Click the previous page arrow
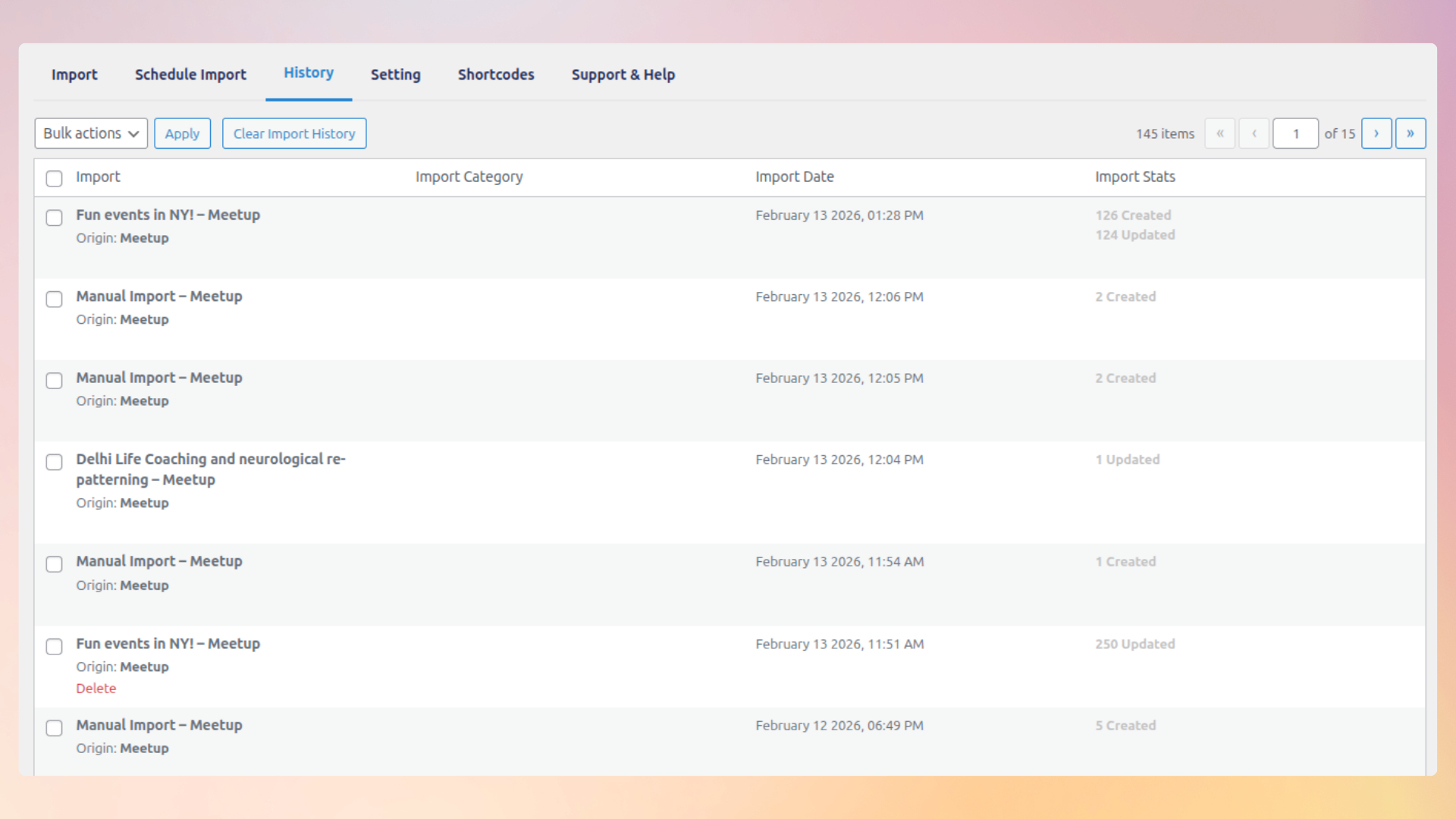This screenshot has height=819, width=1456. coord(1254,133)
